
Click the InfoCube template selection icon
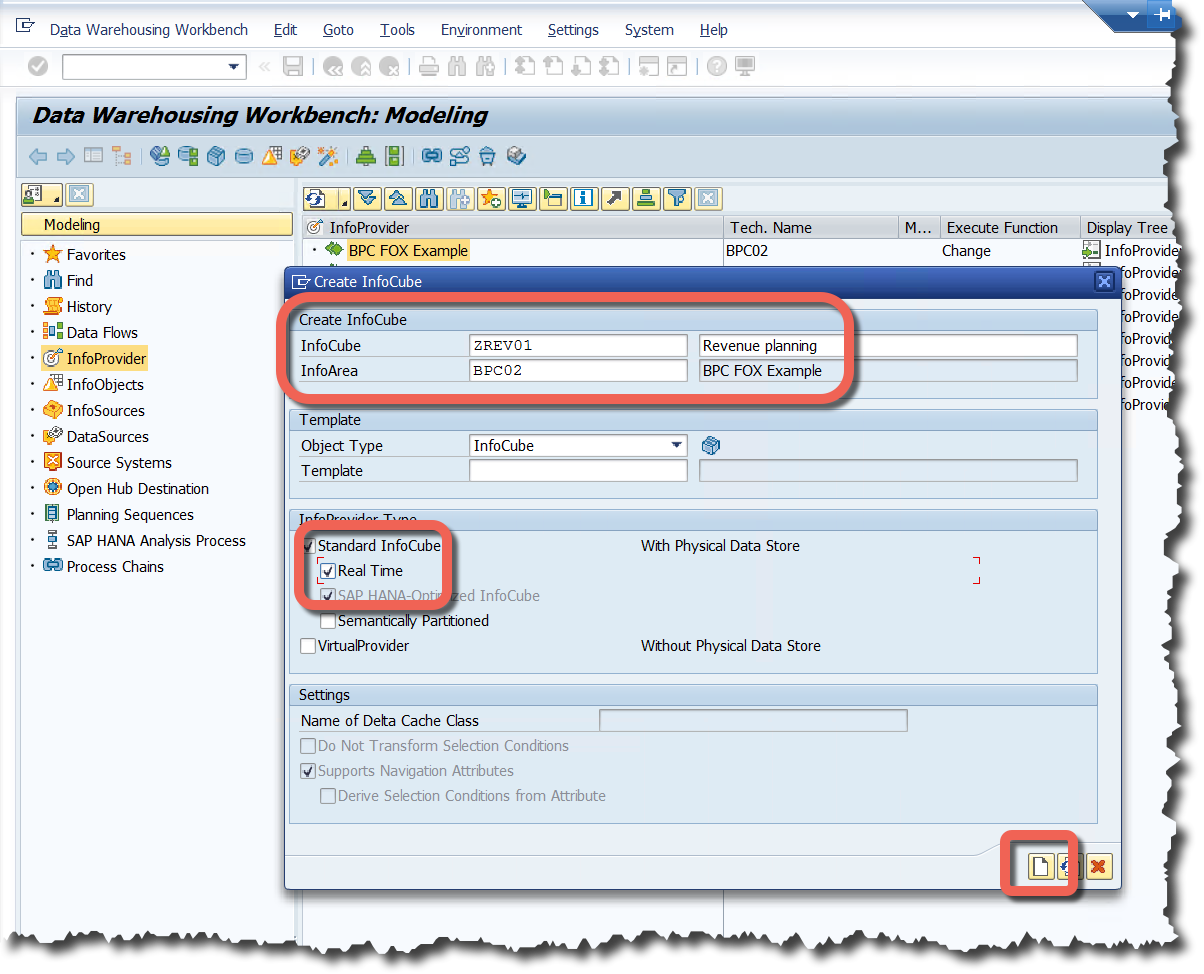710,445
